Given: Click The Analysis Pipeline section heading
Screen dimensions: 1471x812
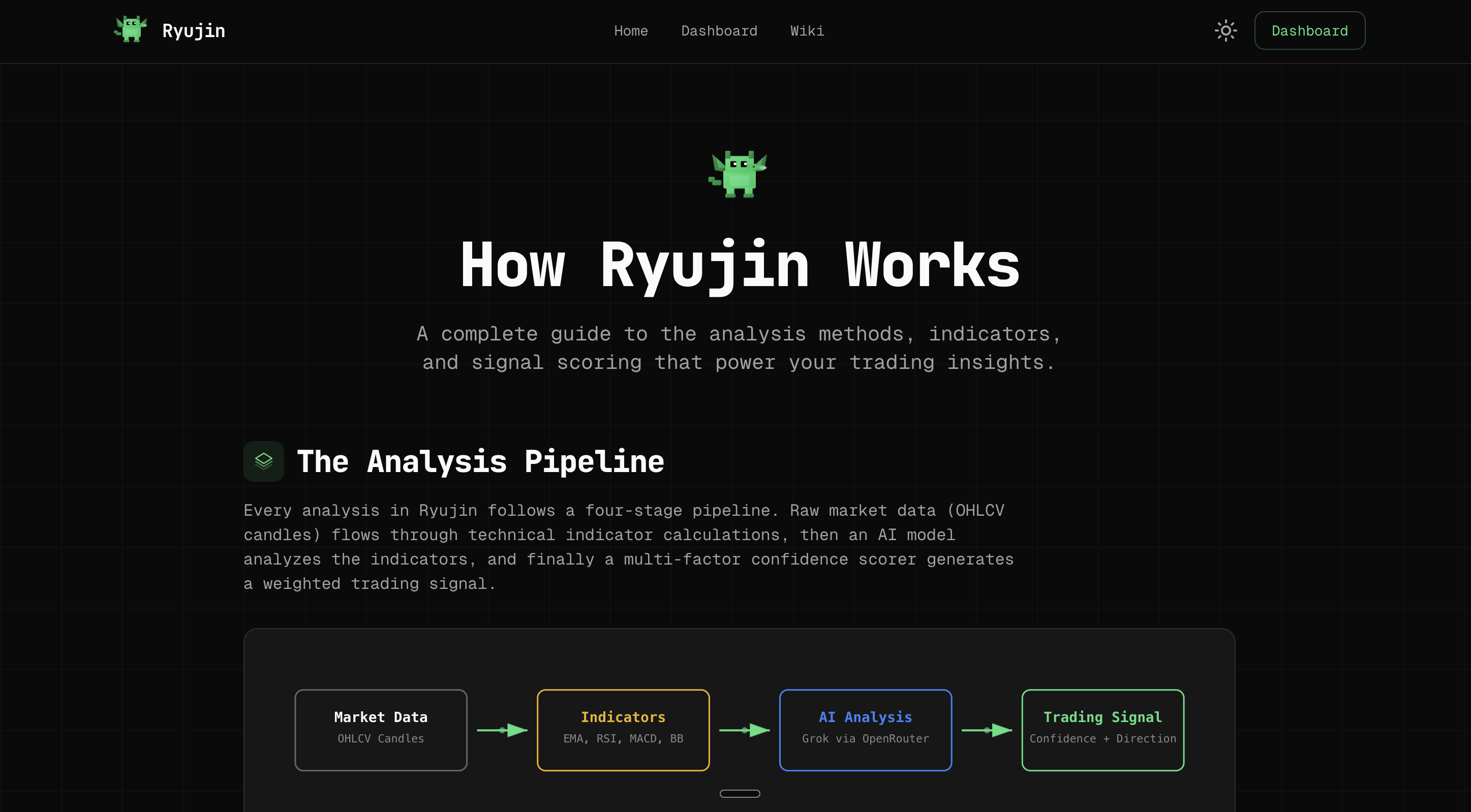Looking at the screenshot, I should (x=480, y=461).
